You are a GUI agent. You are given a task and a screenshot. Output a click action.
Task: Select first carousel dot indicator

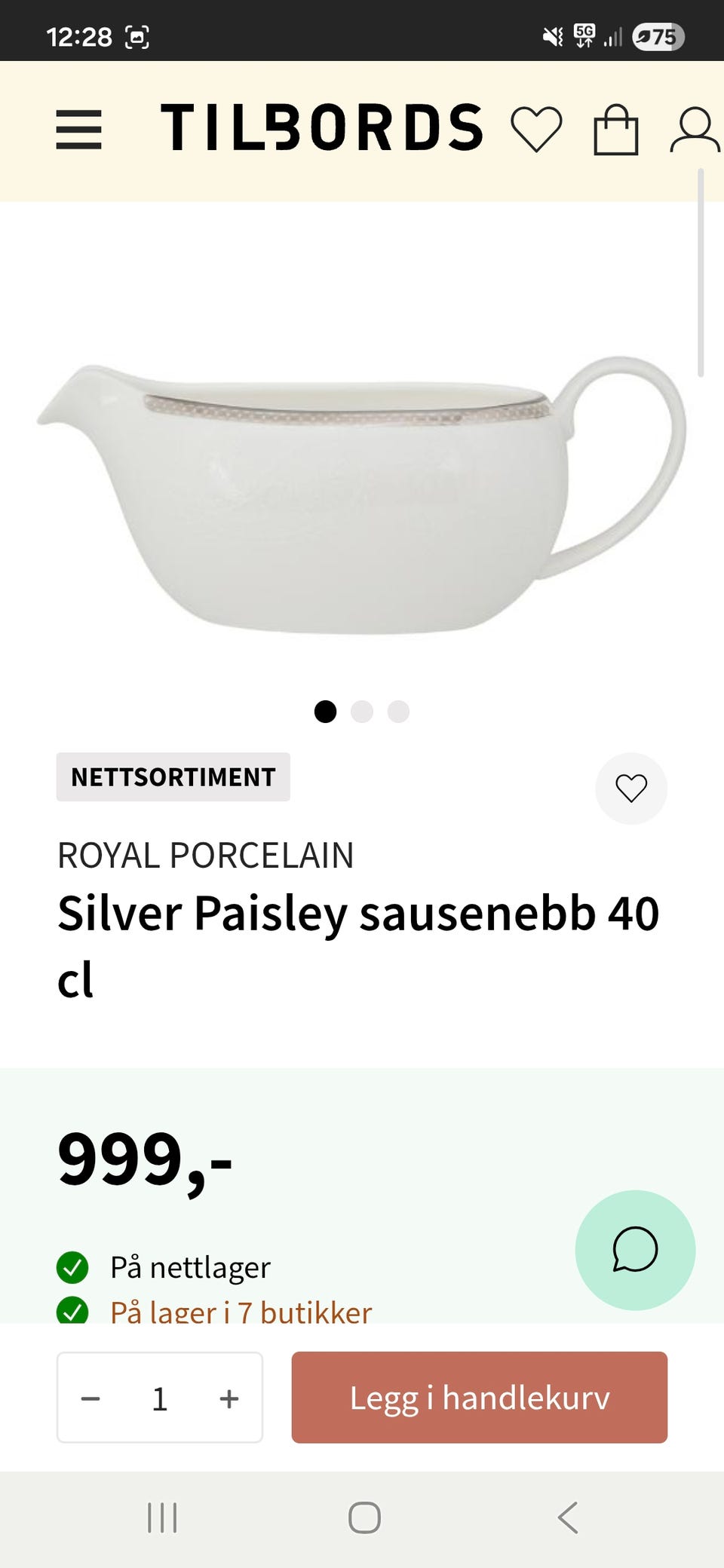pos(325,712)
